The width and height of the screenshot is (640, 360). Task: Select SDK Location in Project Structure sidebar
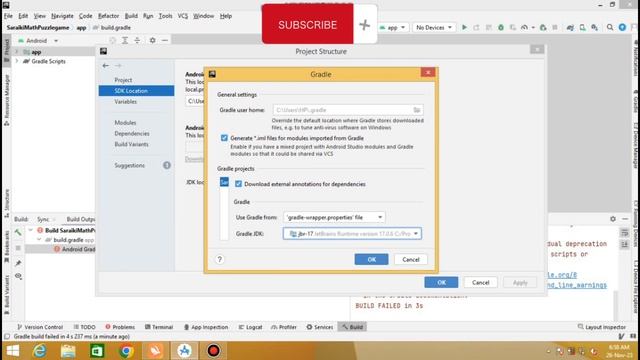tap(136, 91)
